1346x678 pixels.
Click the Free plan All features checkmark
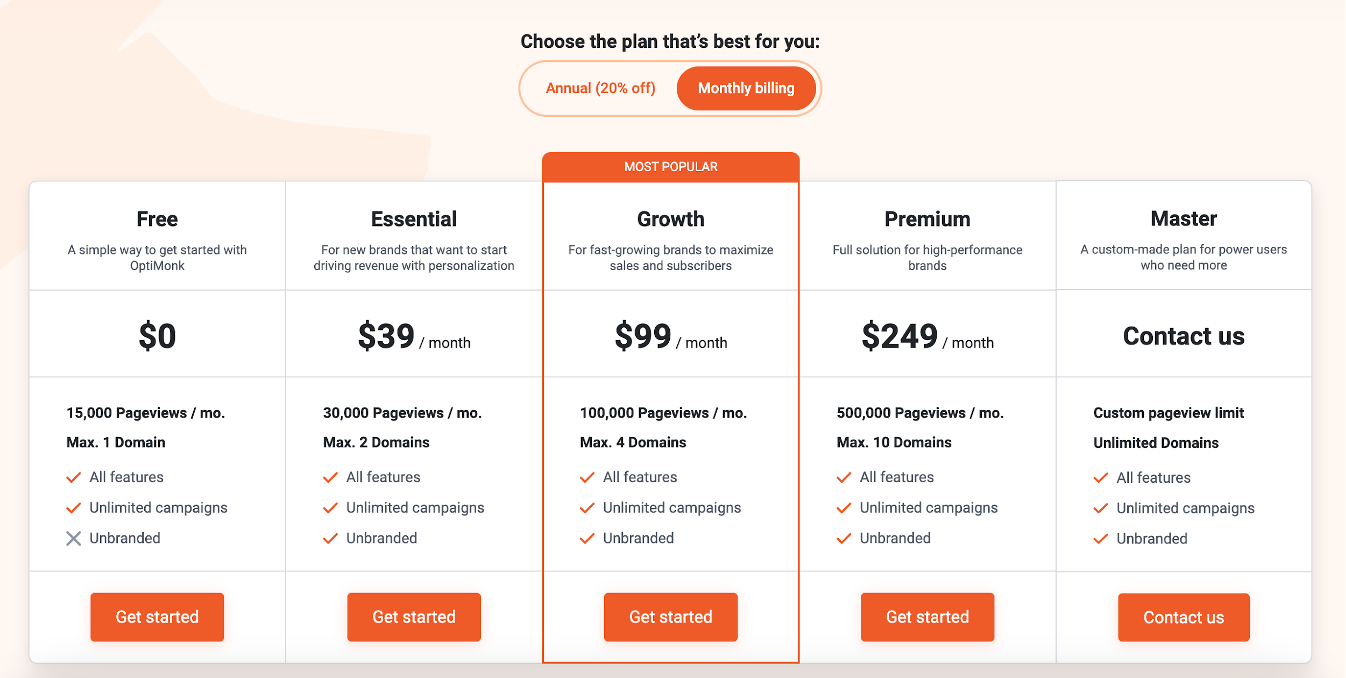coord(73,477)
